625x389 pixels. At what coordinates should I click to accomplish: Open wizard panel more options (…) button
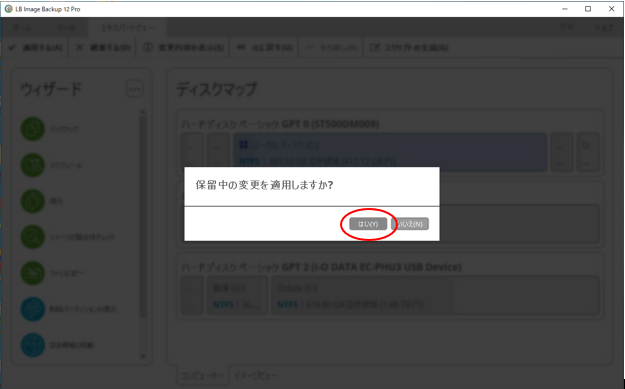click(x=134, y=89)
